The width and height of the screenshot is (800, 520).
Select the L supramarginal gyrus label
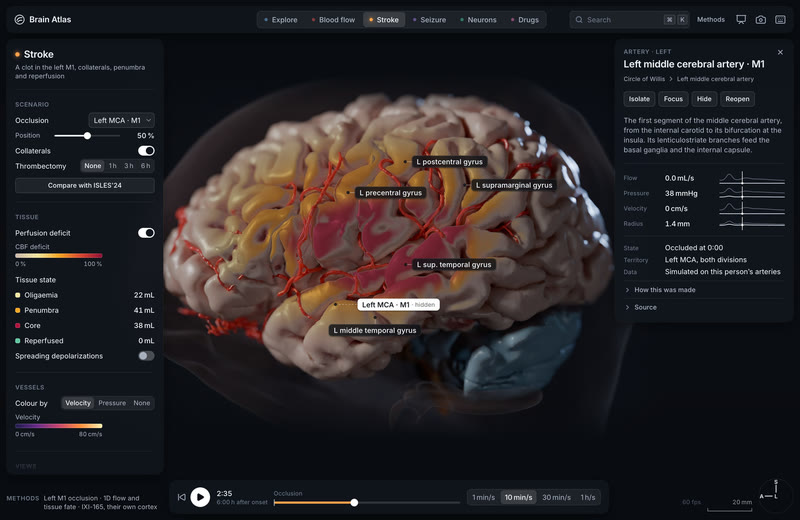(x=514, y=185)
